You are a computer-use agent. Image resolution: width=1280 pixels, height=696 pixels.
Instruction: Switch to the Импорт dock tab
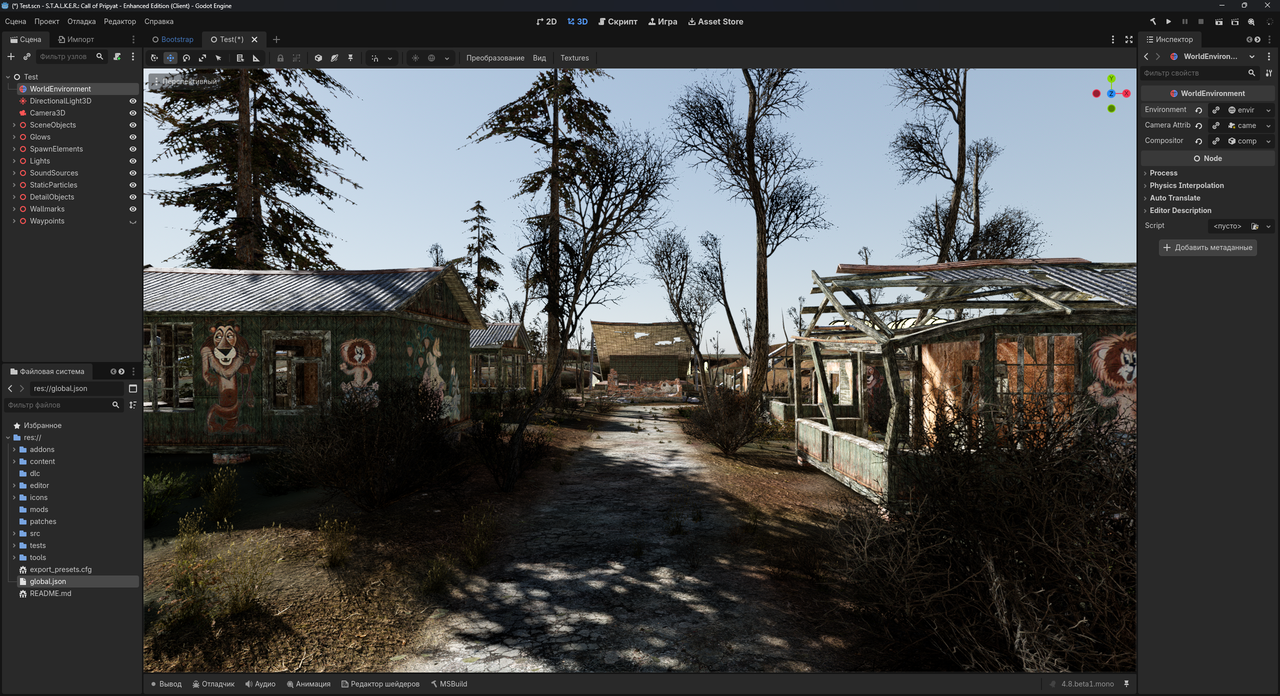tap(75, 39)
